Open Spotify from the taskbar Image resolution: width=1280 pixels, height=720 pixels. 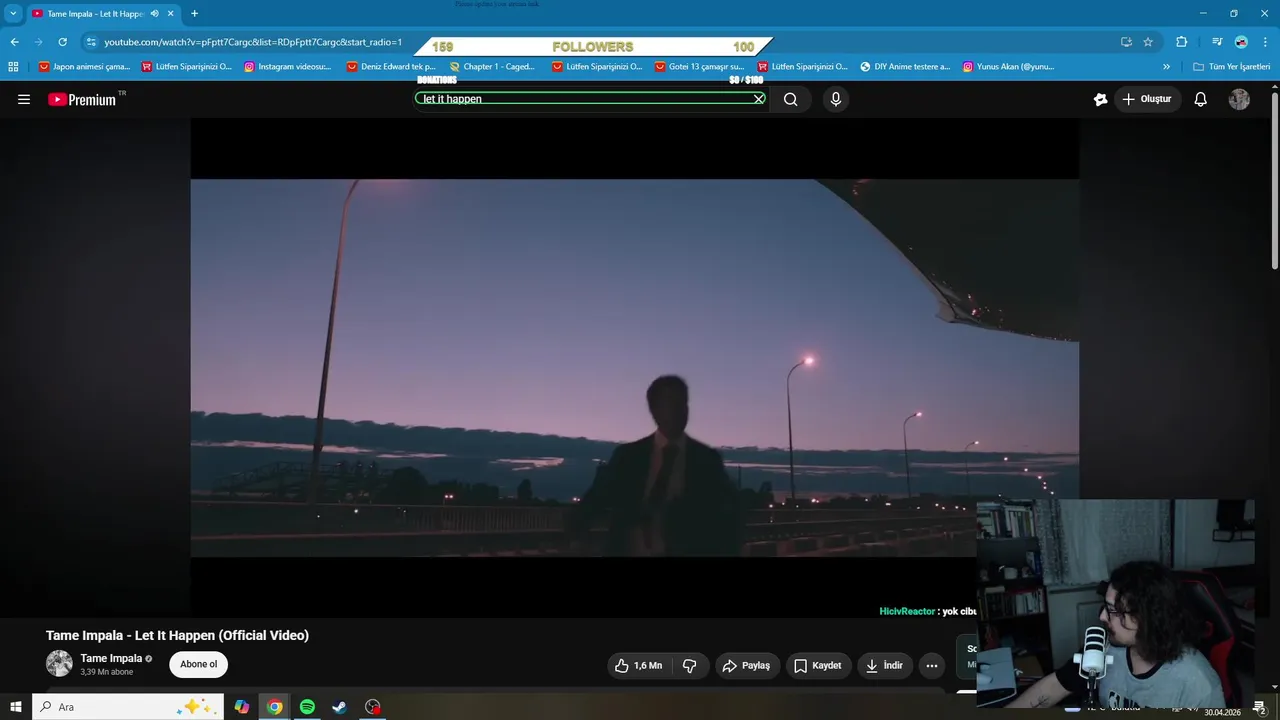(307, 707)
